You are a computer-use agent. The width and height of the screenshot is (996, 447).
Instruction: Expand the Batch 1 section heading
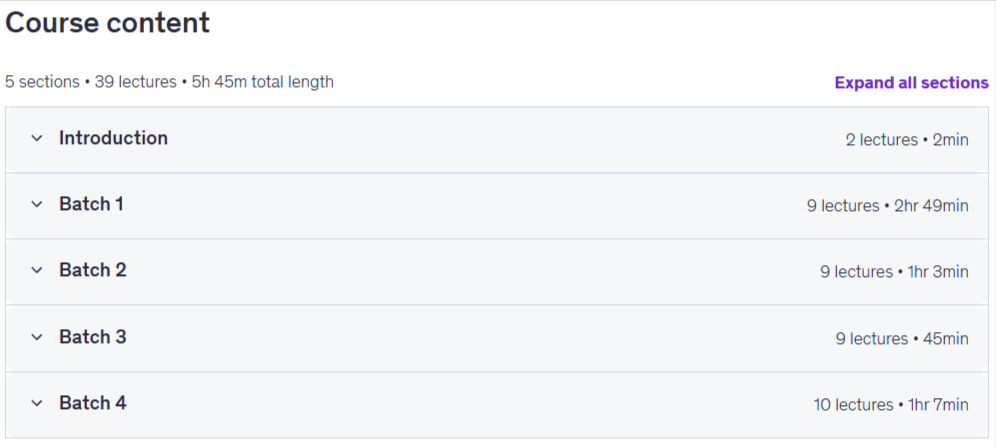point(91,204)
